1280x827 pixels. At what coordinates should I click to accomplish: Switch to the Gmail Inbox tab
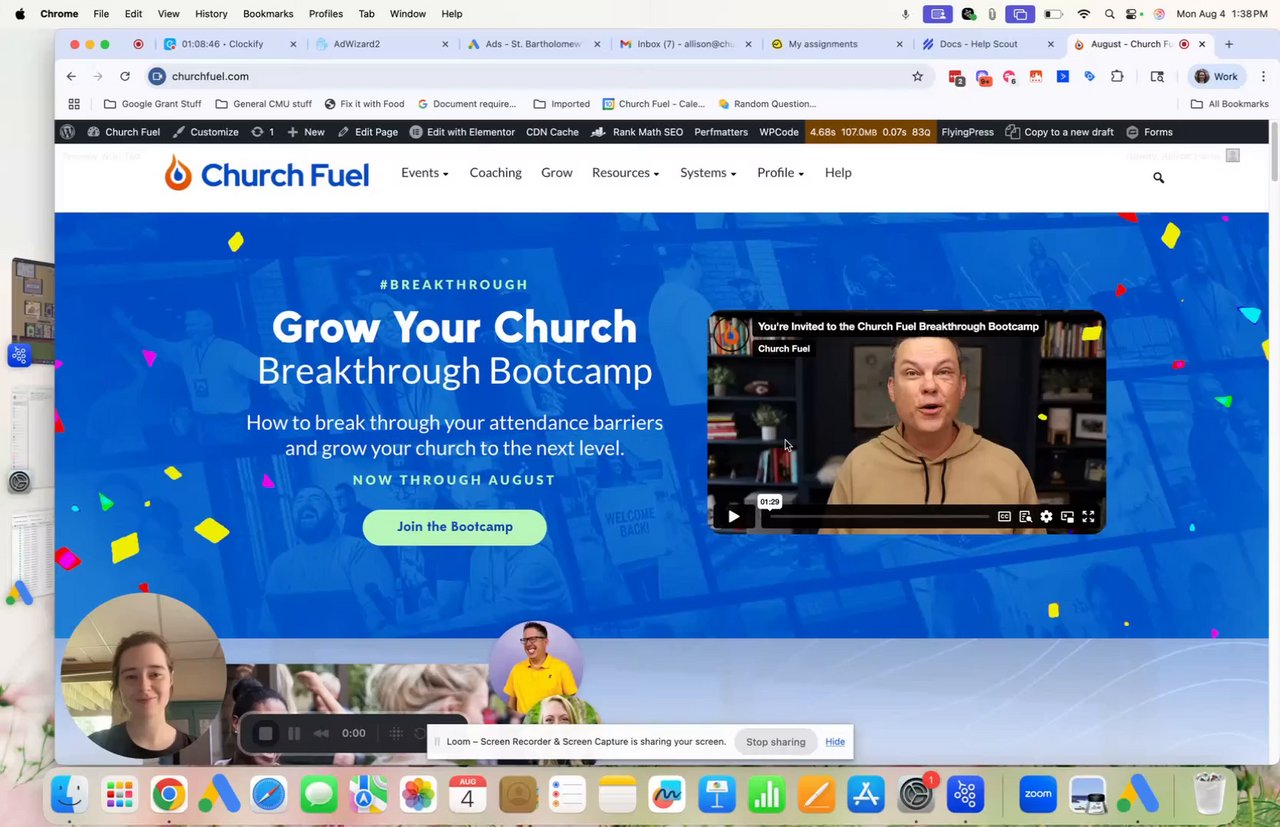coord(685,44)
